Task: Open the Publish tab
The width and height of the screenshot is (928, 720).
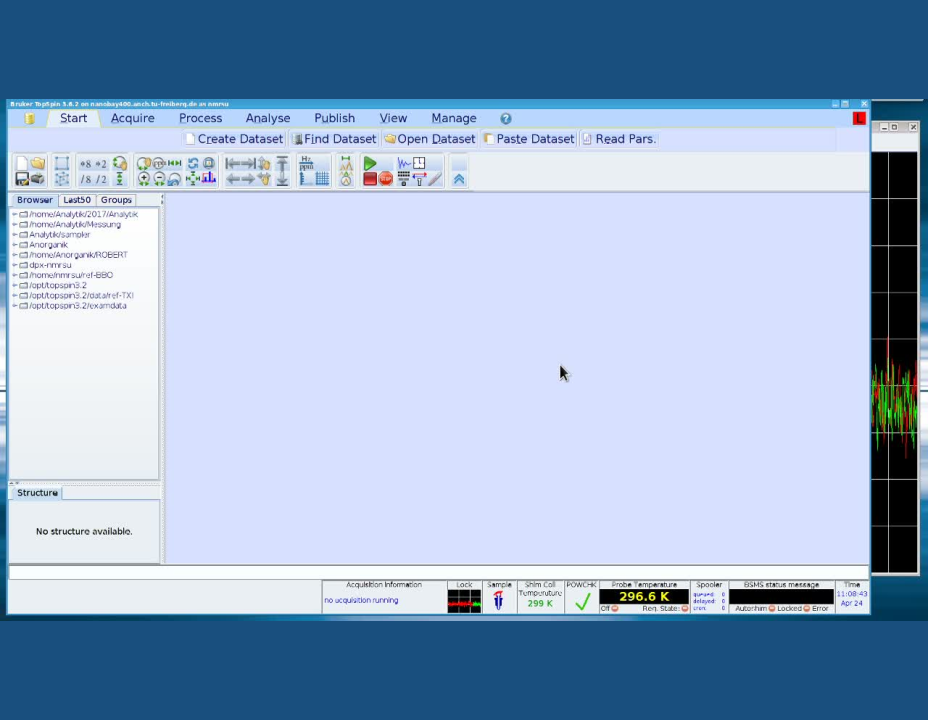Action: click(334, 118)
